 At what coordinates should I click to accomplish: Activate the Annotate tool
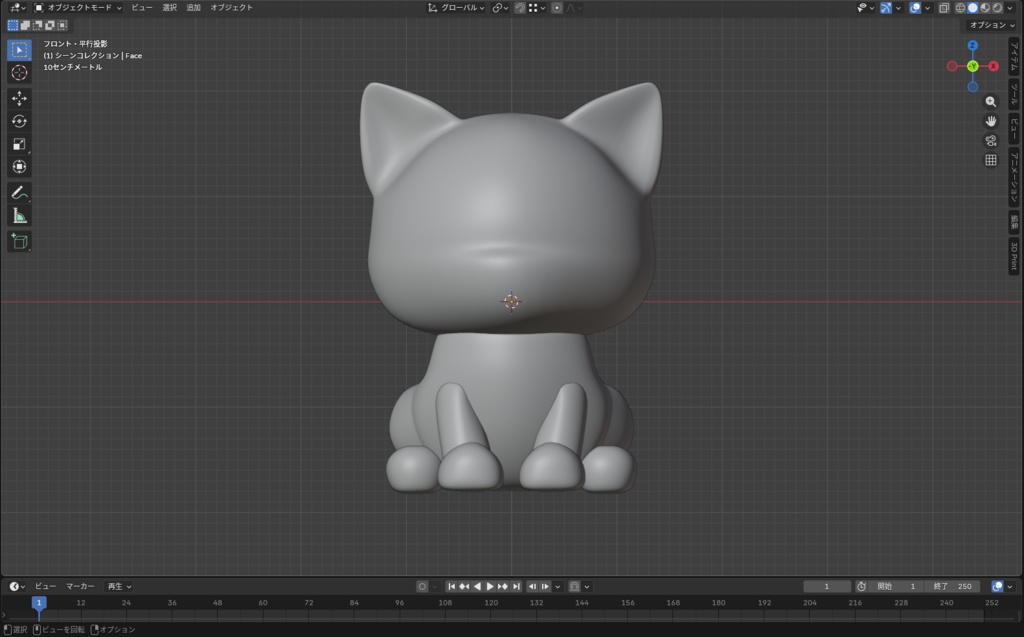coord(18,191)
